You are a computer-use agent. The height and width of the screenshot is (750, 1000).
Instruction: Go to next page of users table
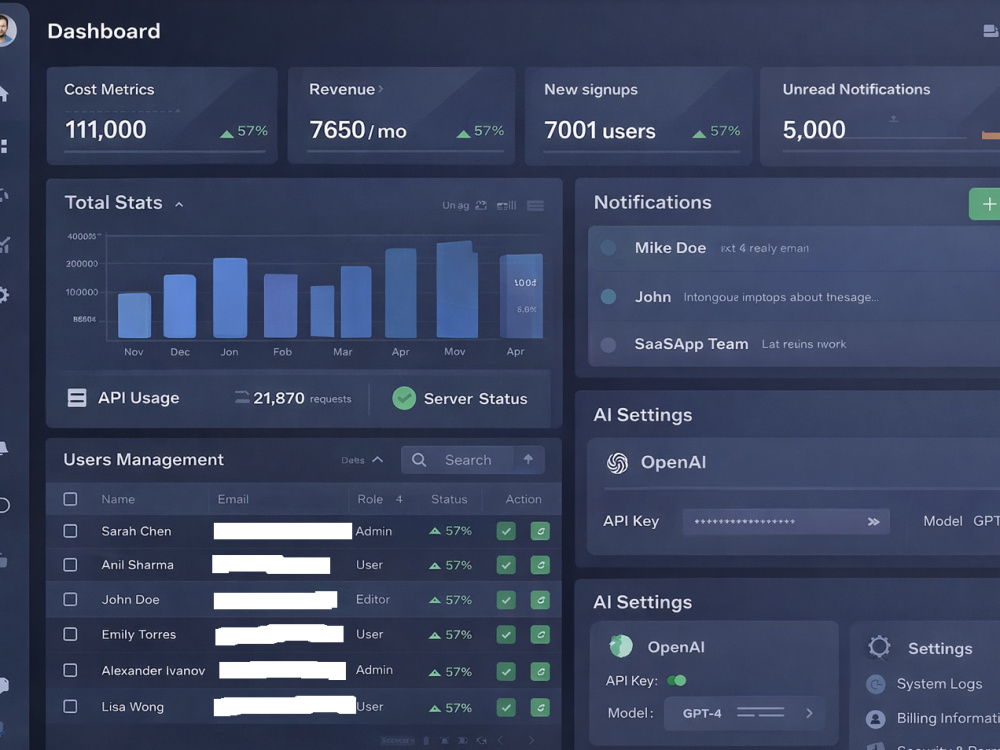pyautogui.click(x=531, y=740)
